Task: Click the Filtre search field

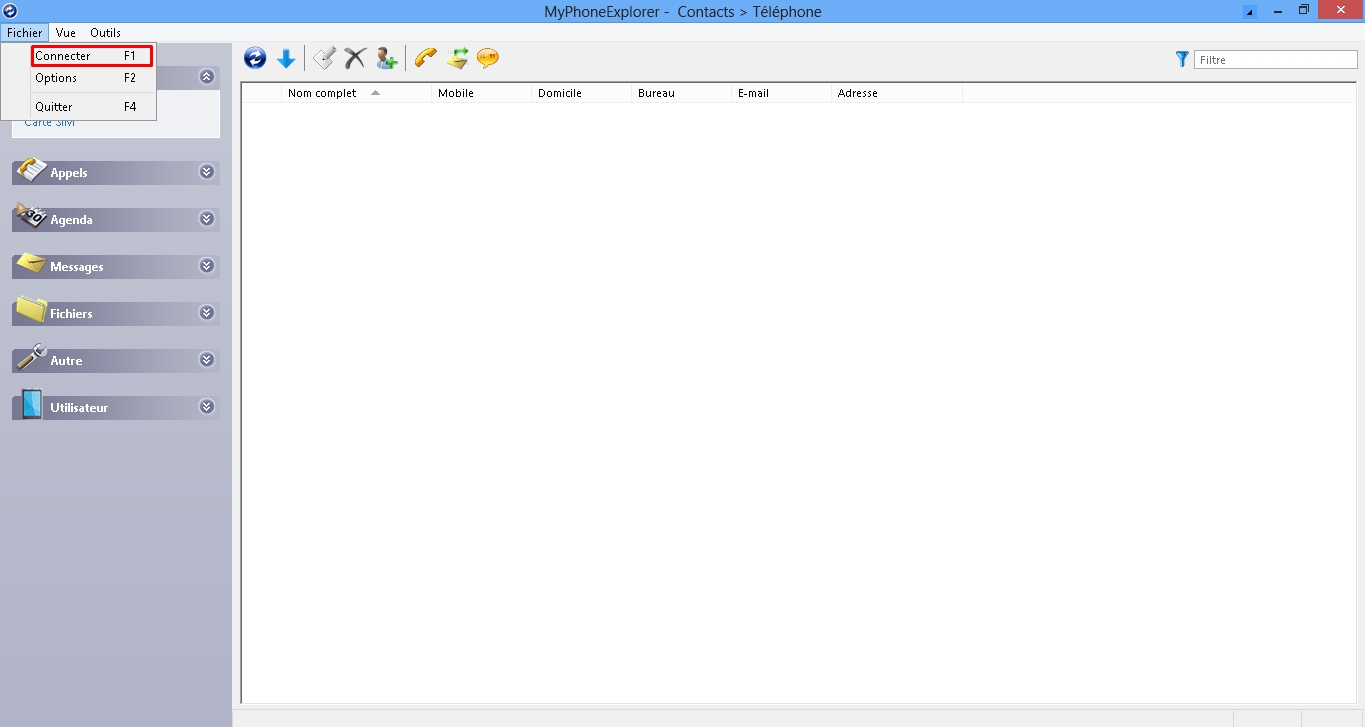Action: pos(1275,60)
